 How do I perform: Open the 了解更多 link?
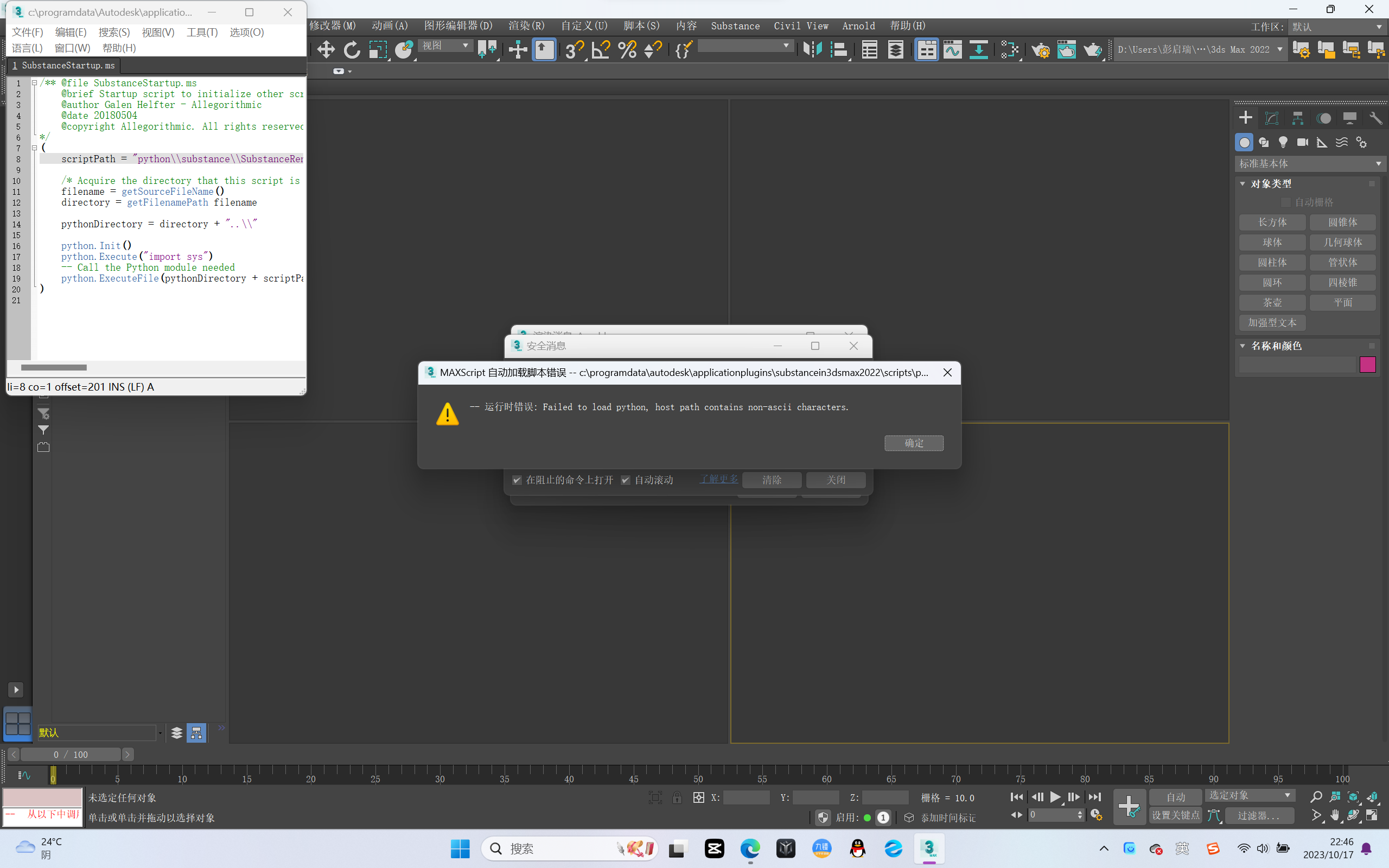[x=718, y=479]
